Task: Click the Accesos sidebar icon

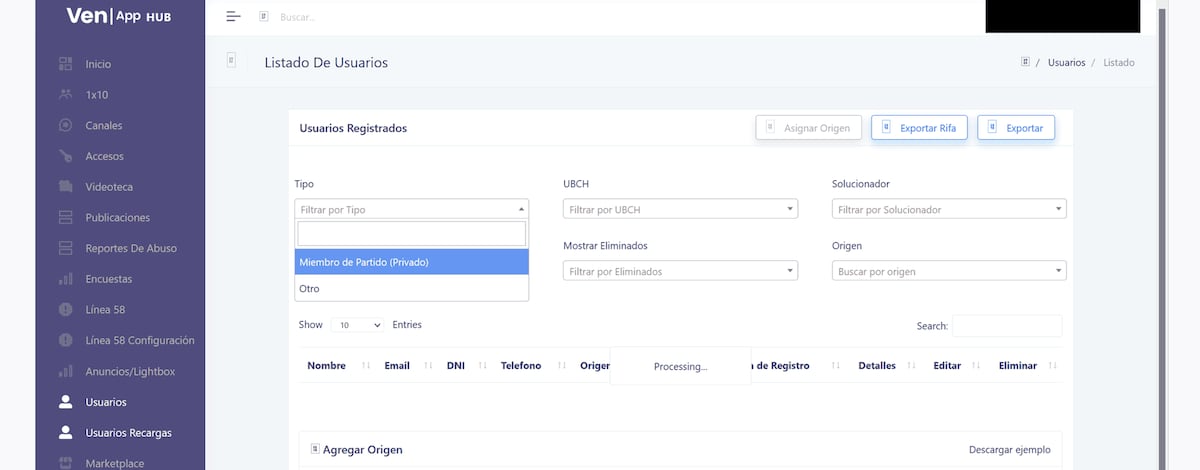Action: 66,156
